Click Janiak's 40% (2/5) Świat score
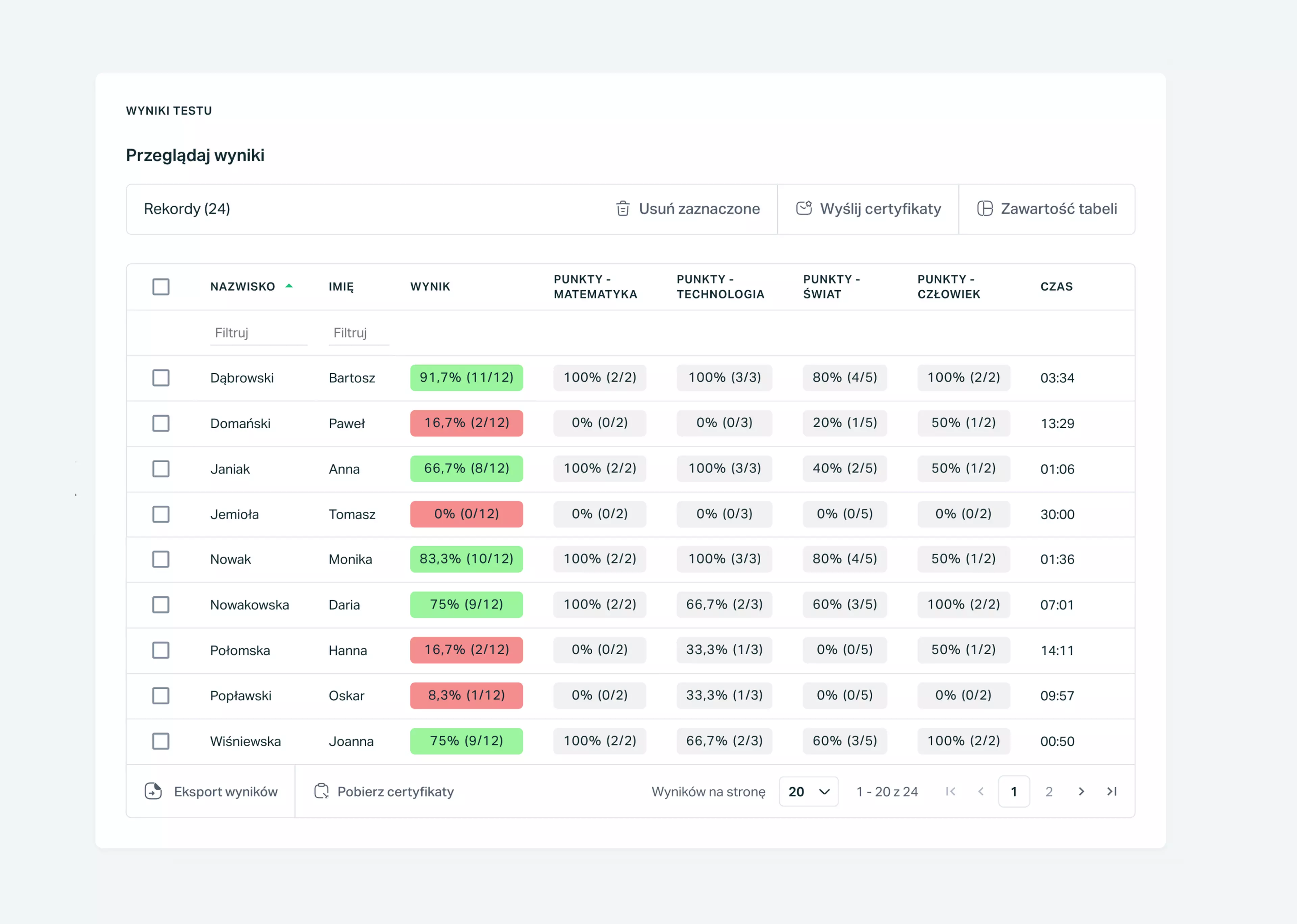 844,469
